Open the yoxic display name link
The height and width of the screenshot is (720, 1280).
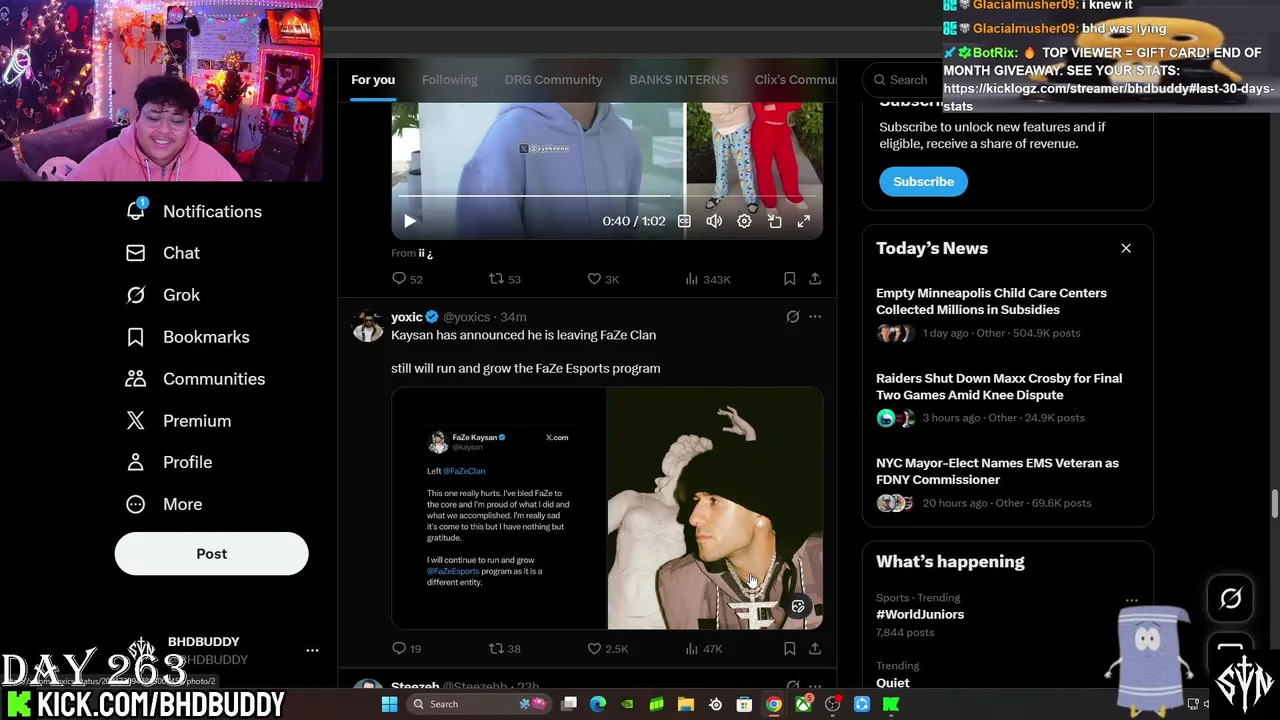coord(407,317)
